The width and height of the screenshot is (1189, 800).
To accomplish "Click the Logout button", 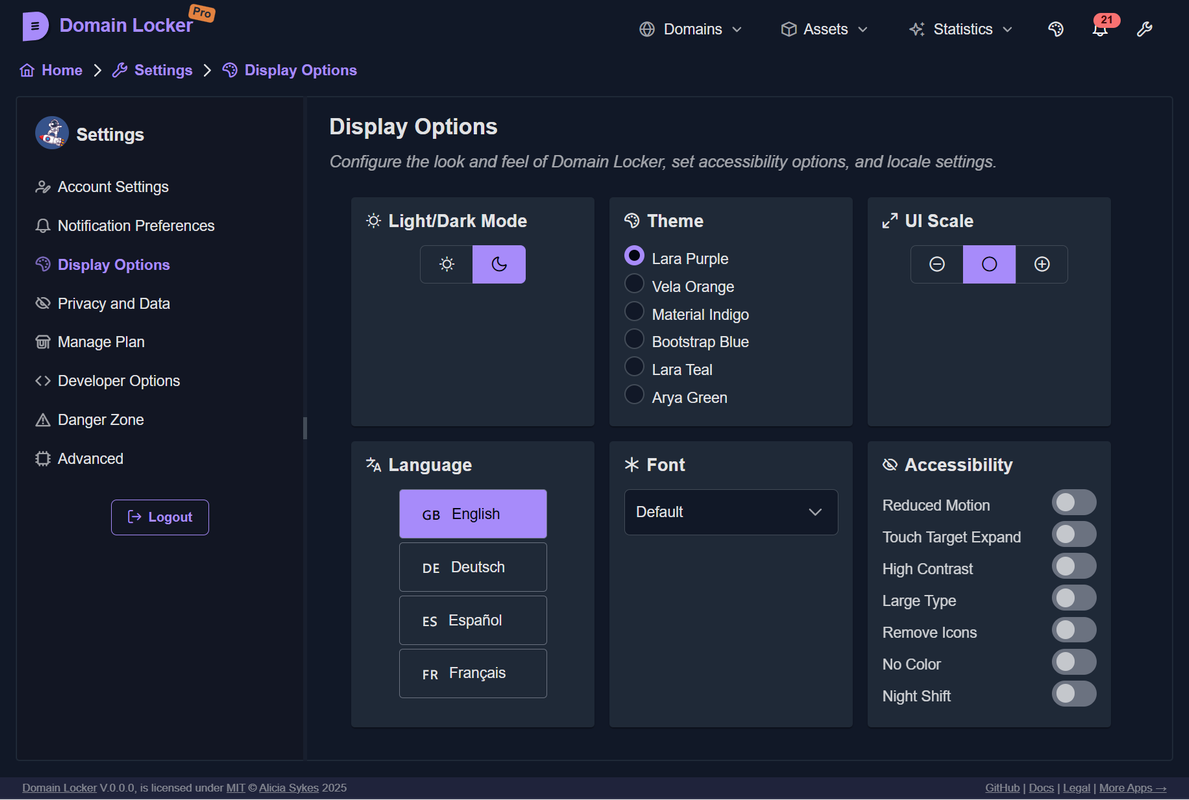I will point(160,517).
